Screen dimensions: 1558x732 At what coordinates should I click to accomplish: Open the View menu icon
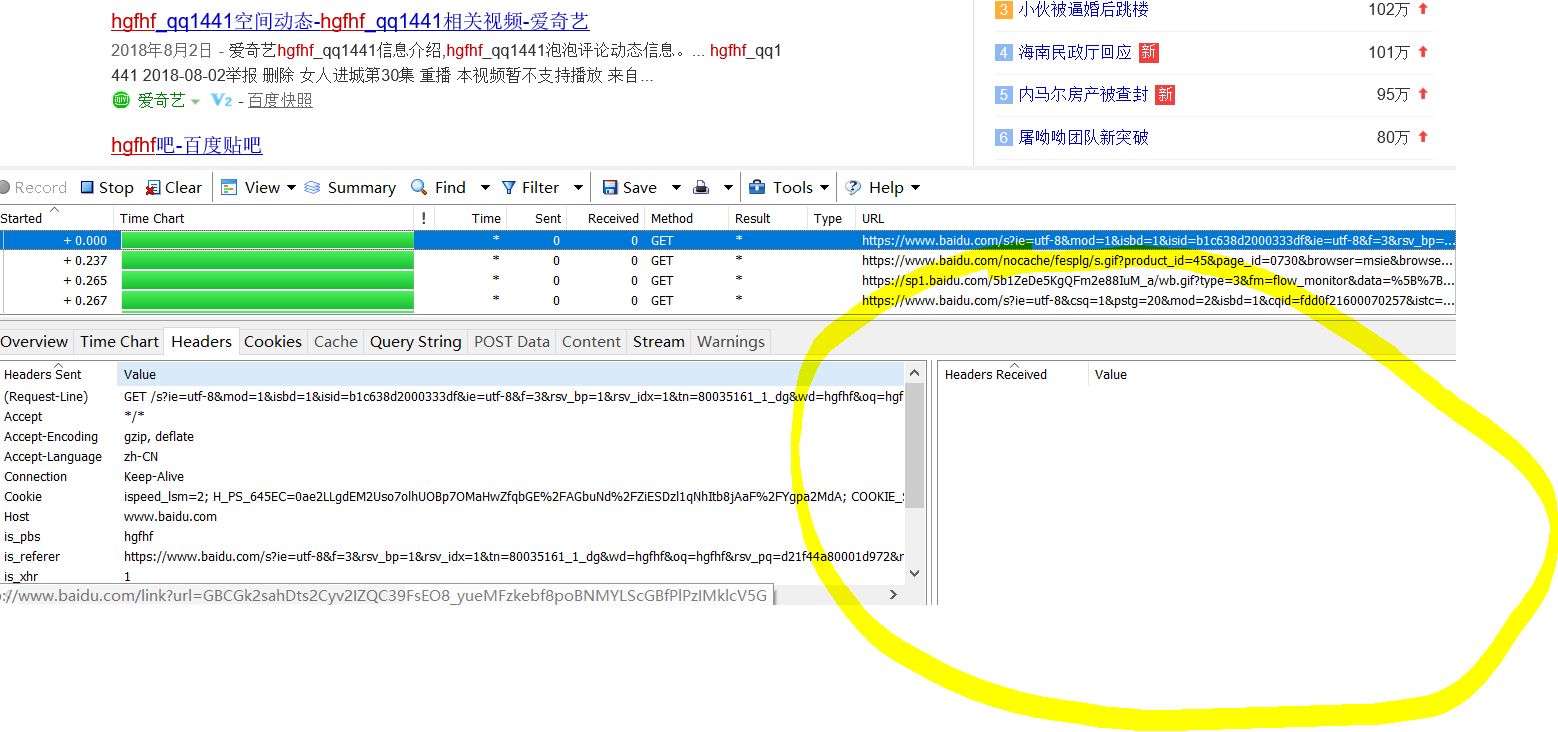(x=229, y=187)
